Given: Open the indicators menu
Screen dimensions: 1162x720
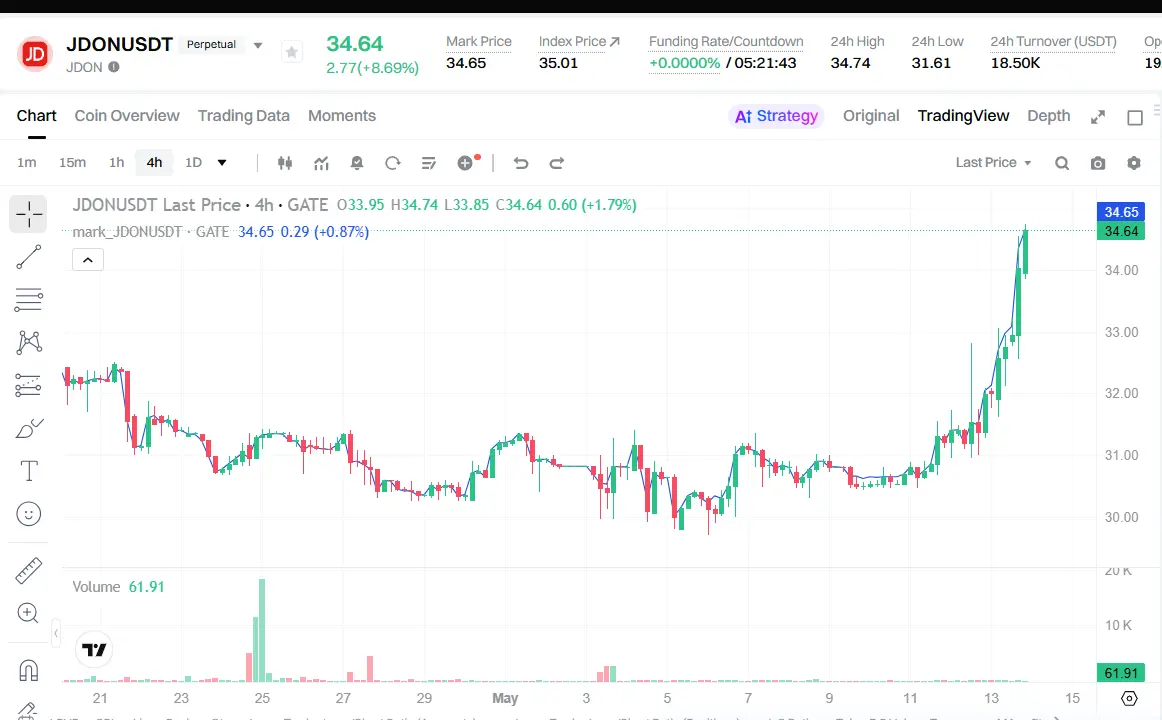Looking at the screenshot, I should [321, 163].
